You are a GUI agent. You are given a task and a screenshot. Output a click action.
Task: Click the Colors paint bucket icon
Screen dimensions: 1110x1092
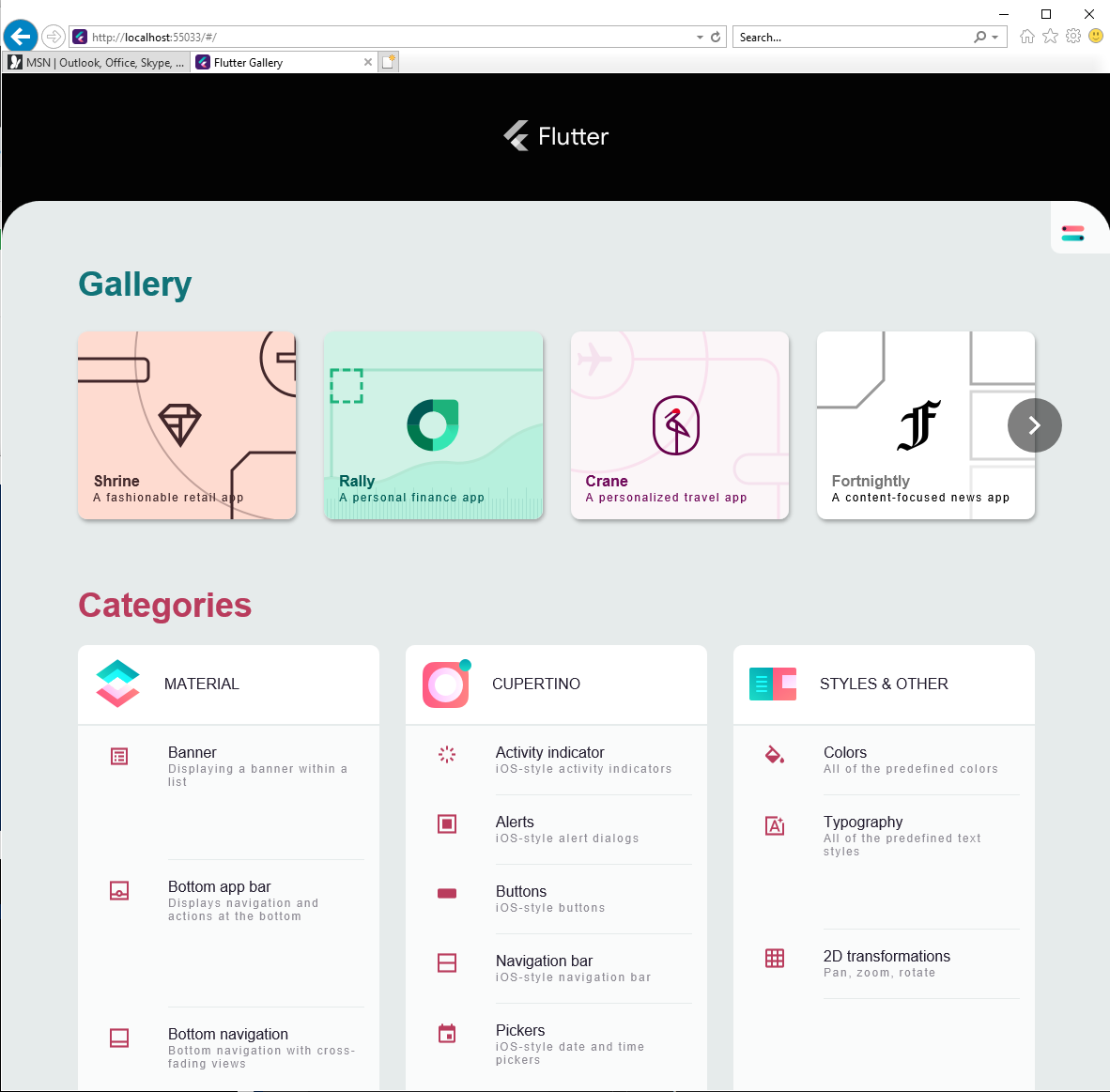(775, 754)
